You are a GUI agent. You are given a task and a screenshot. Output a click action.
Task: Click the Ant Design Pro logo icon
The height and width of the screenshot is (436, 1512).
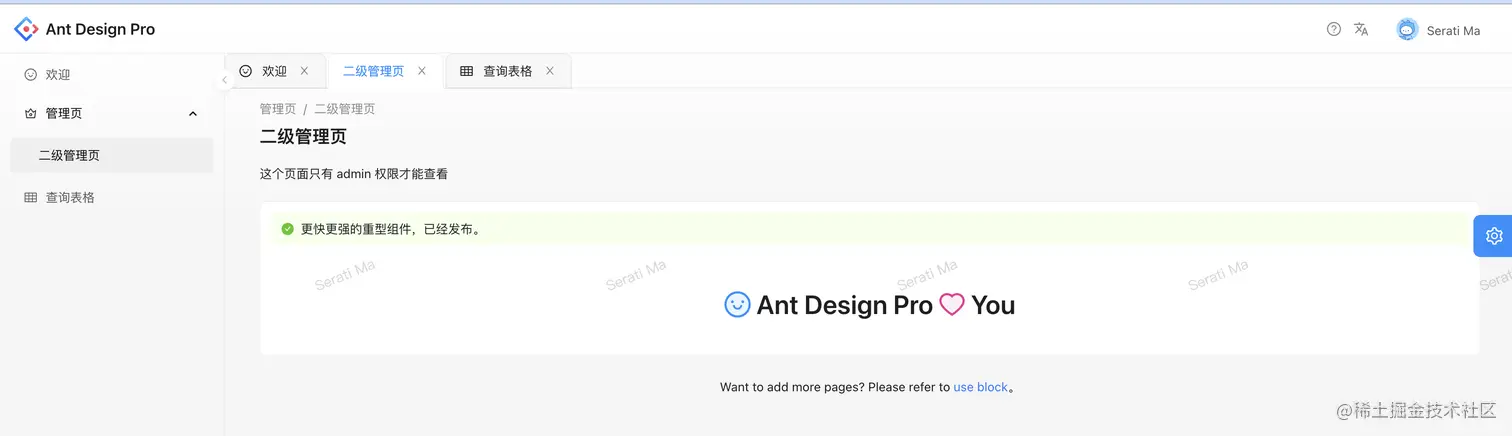point(26,29)
